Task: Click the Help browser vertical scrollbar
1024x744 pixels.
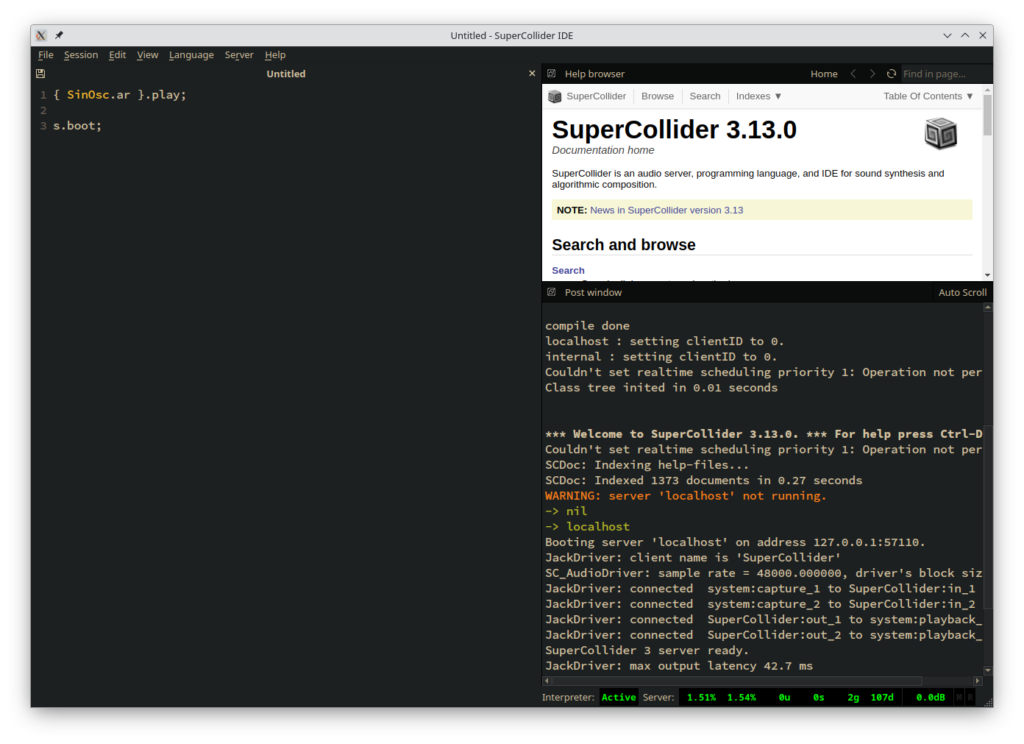Action: (987, 115)
